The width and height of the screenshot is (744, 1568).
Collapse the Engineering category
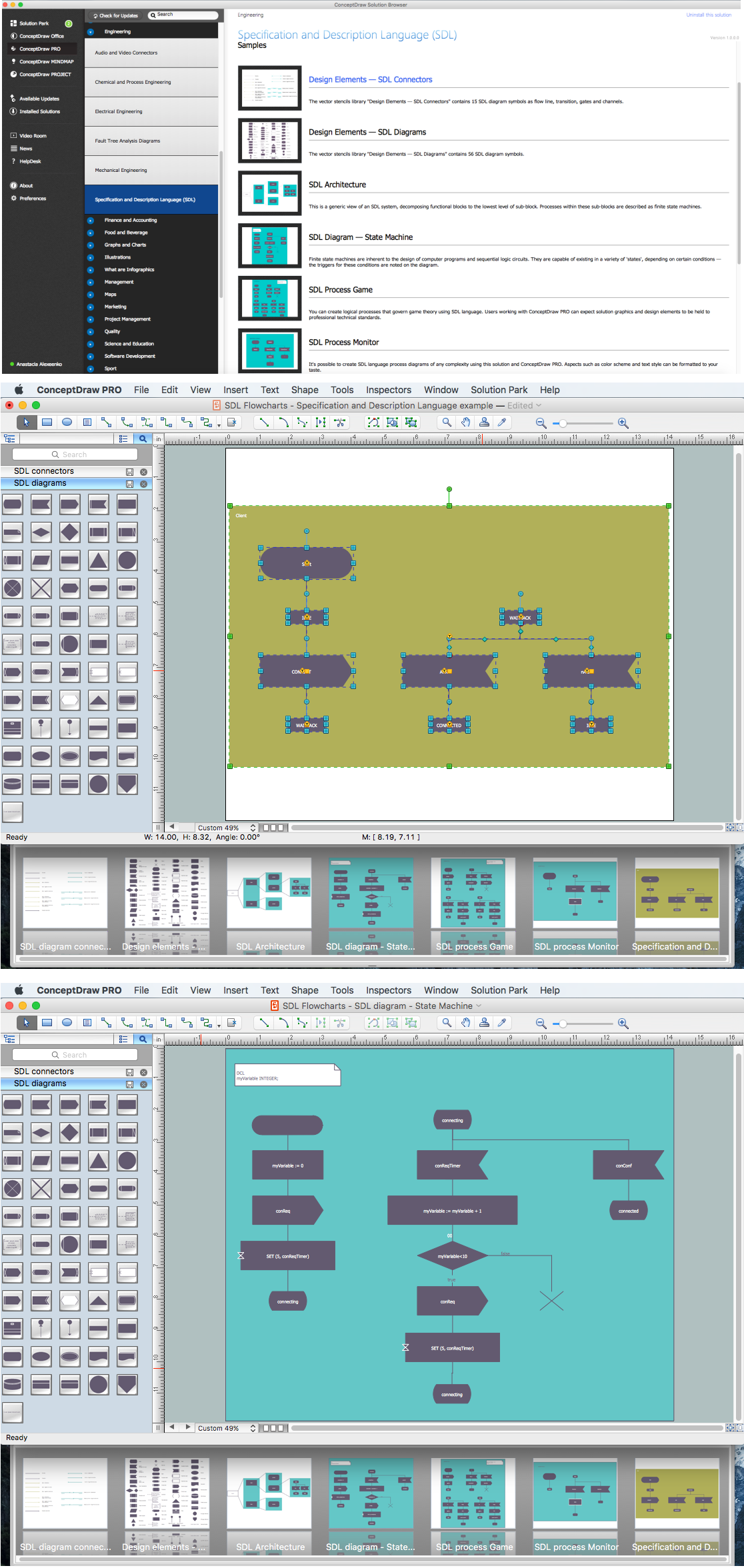[x=90, y=32]
